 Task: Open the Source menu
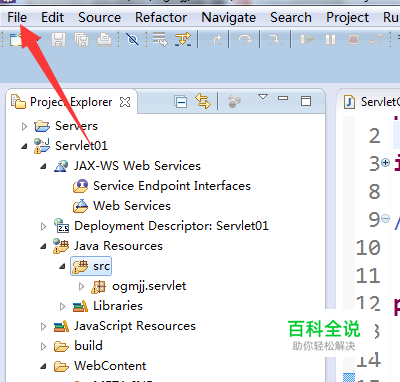pyautogui.click(x=99, y=17)
